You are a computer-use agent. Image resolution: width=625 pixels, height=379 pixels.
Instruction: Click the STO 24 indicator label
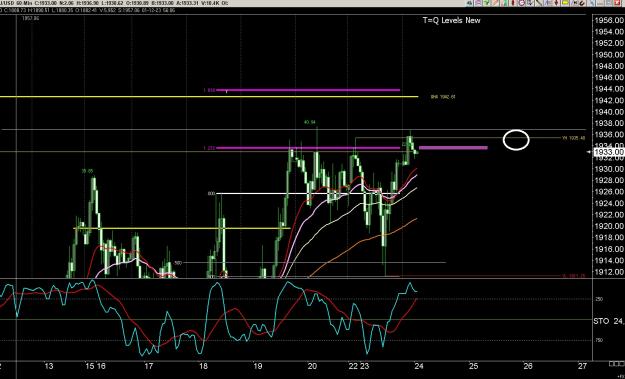(x=609, y=321)
